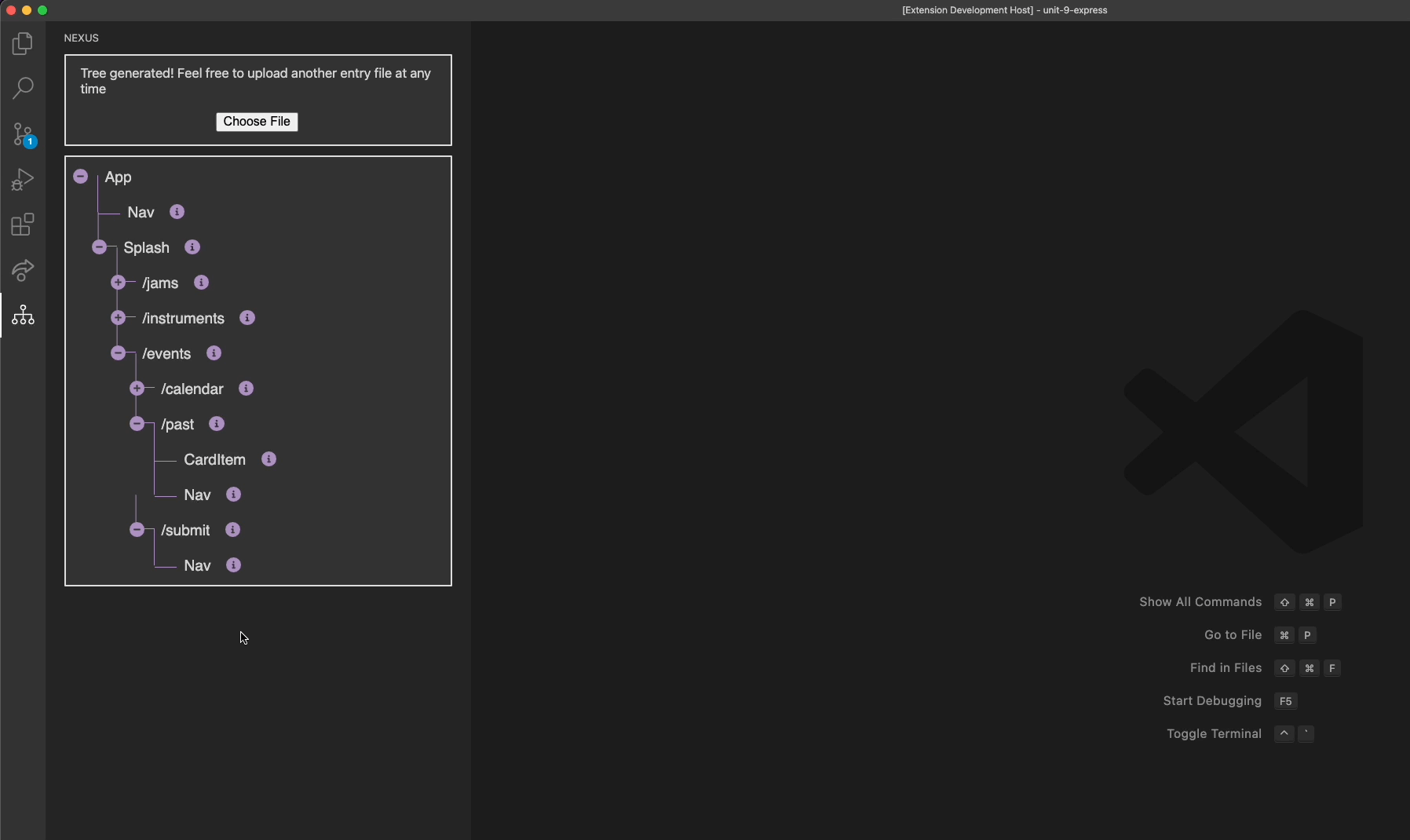View info for the CardItem component
Screen dimensions: 1410x840
(x=268, y=459)
